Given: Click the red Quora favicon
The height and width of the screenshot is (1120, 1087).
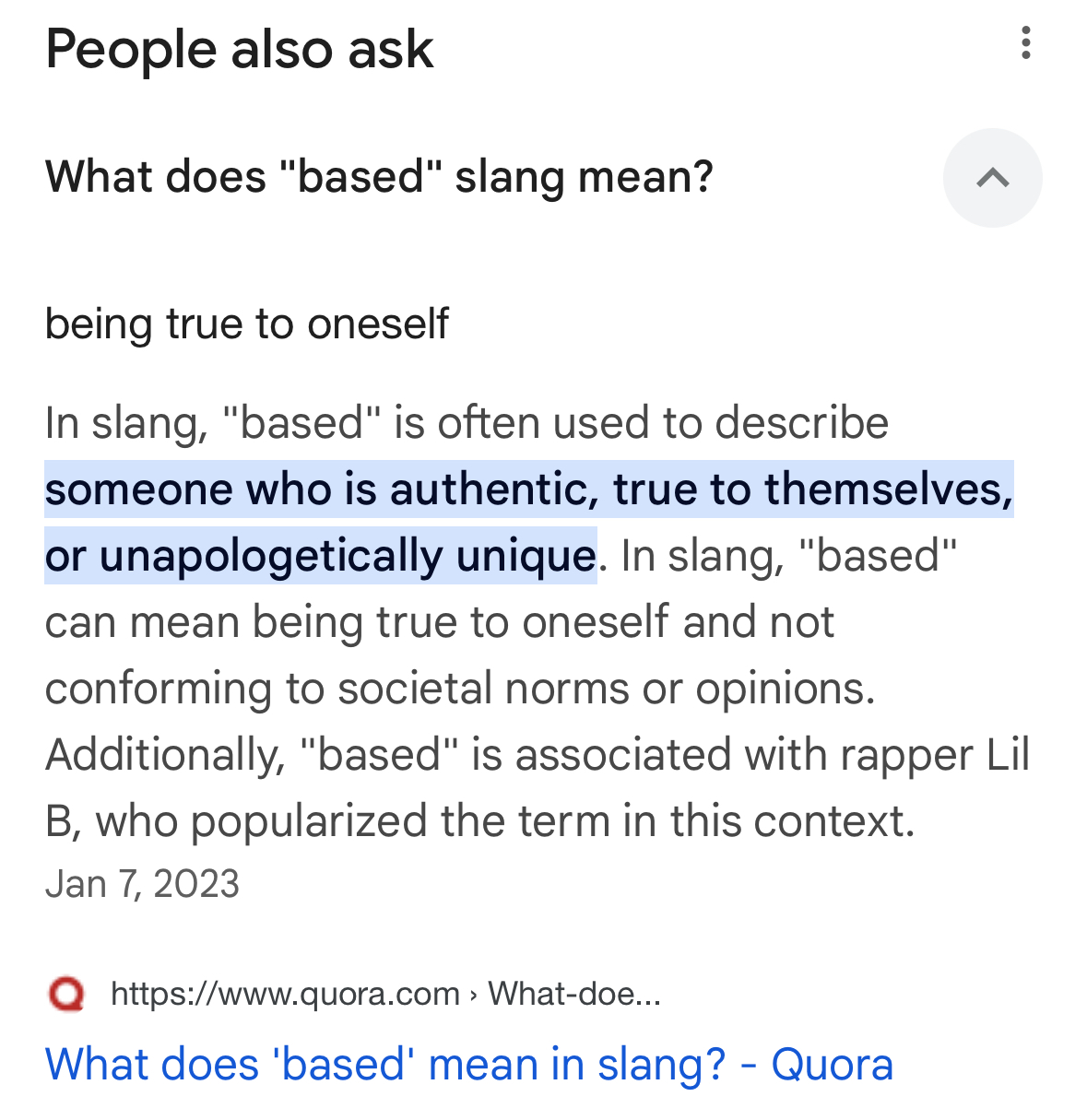Looking at the screenshot, I should pyautogui.click(x=65, y=995).
